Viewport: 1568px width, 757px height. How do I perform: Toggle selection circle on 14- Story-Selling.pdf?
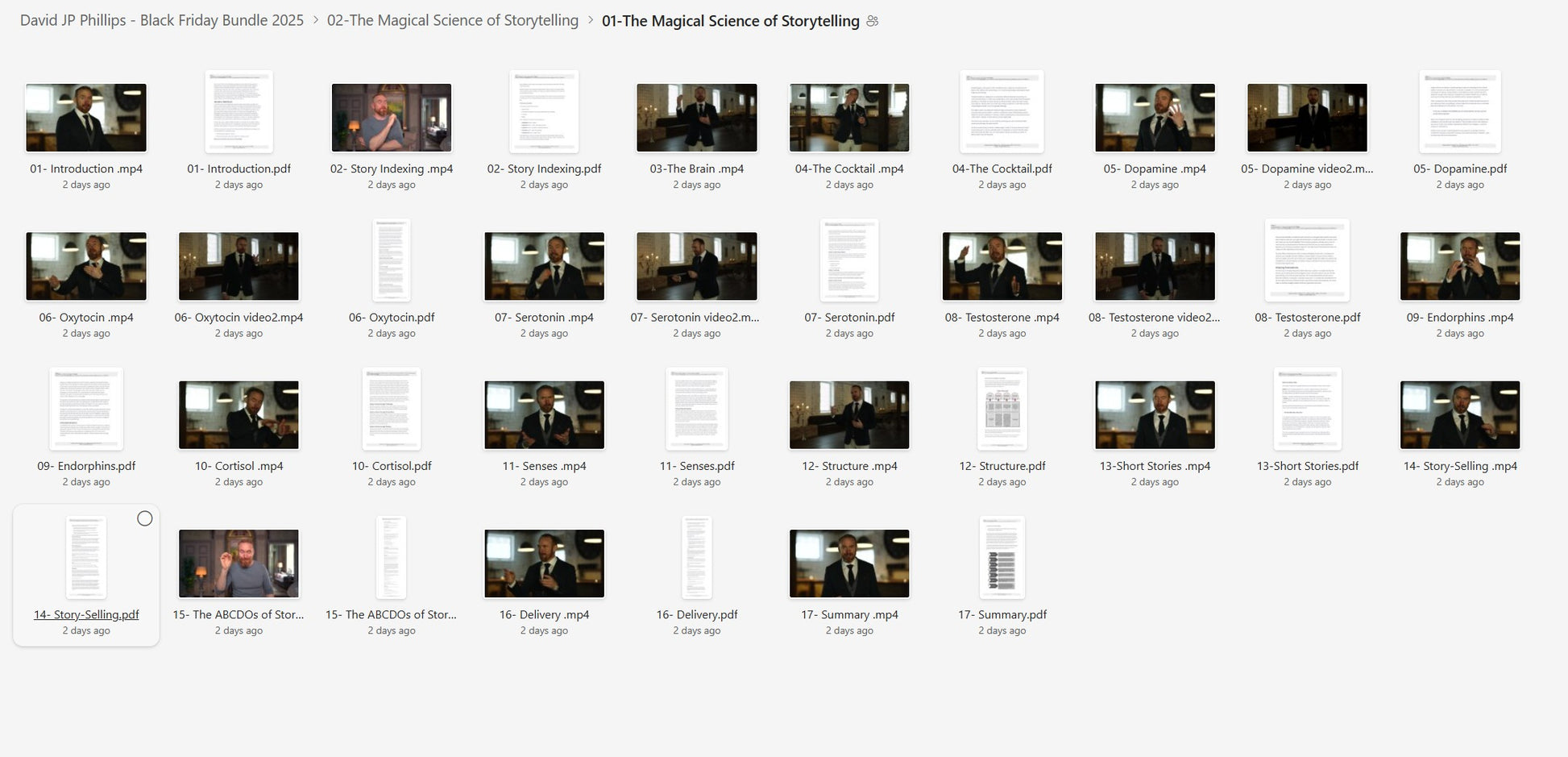pyautogui.click(x=145, y=518)
